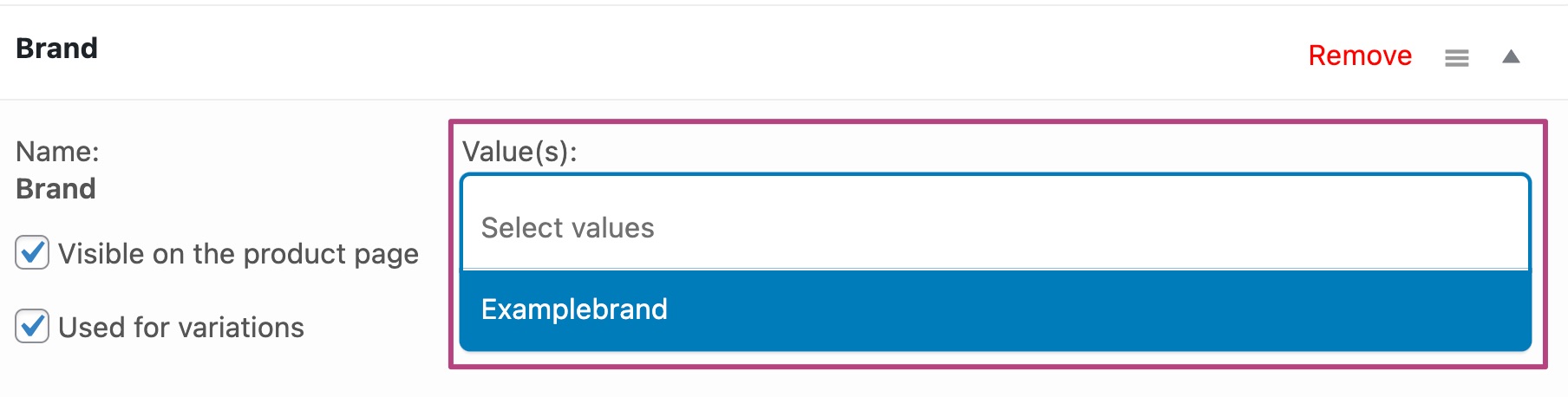
Task: Remove the Brand attribute
Action: (x=1359, y=55)
